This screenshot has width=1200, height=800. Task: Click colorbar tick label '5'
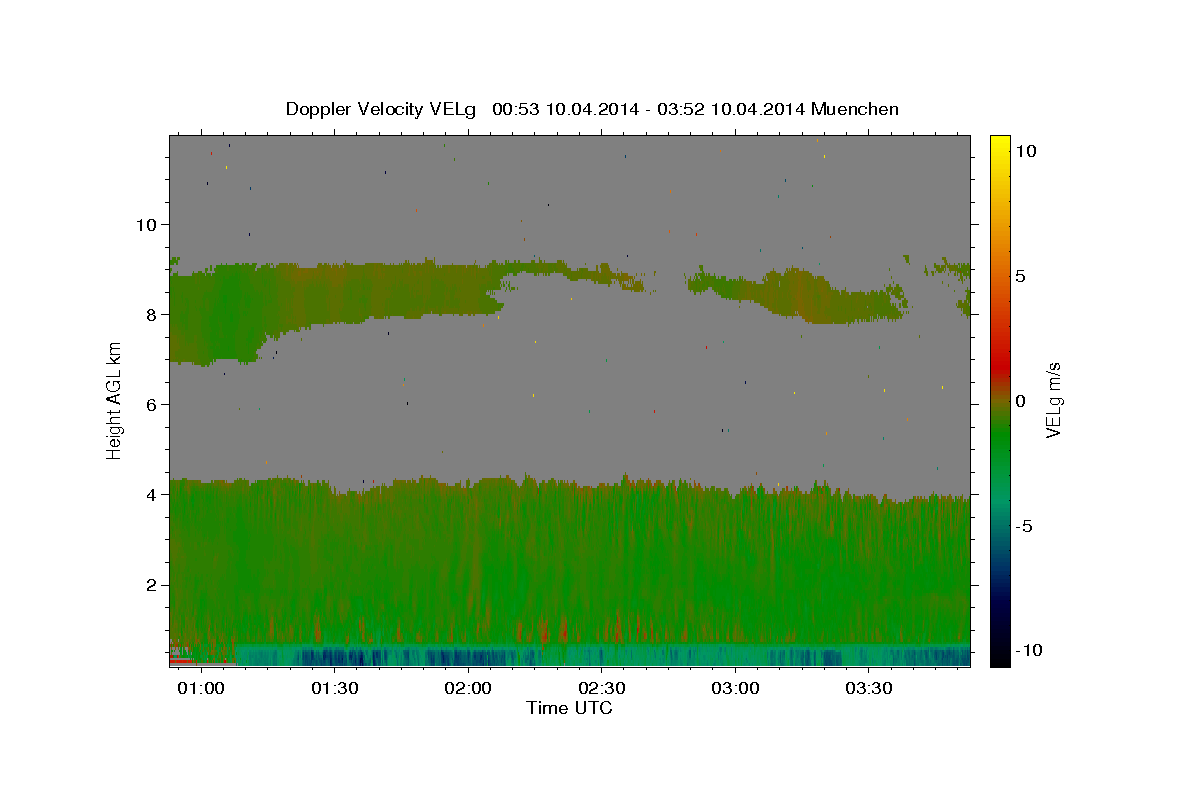1022,276
